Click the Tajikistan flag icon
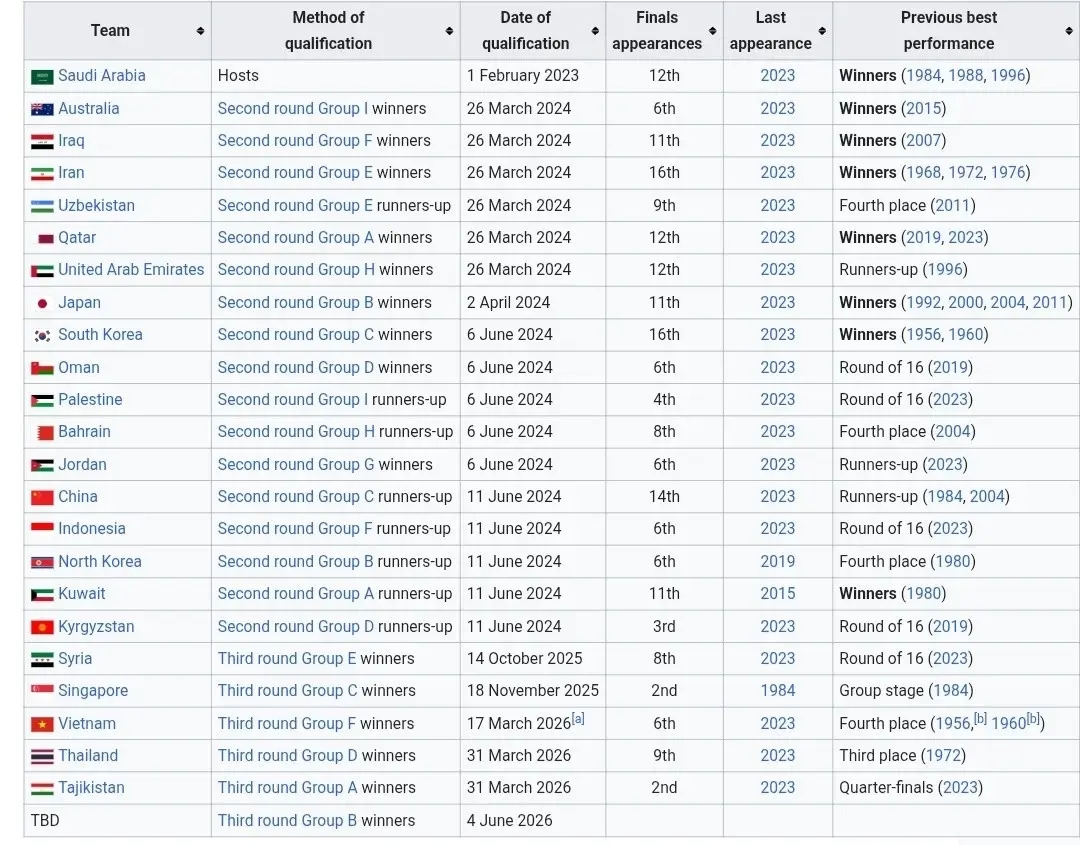1080x845 pixels. coord(42,788)
